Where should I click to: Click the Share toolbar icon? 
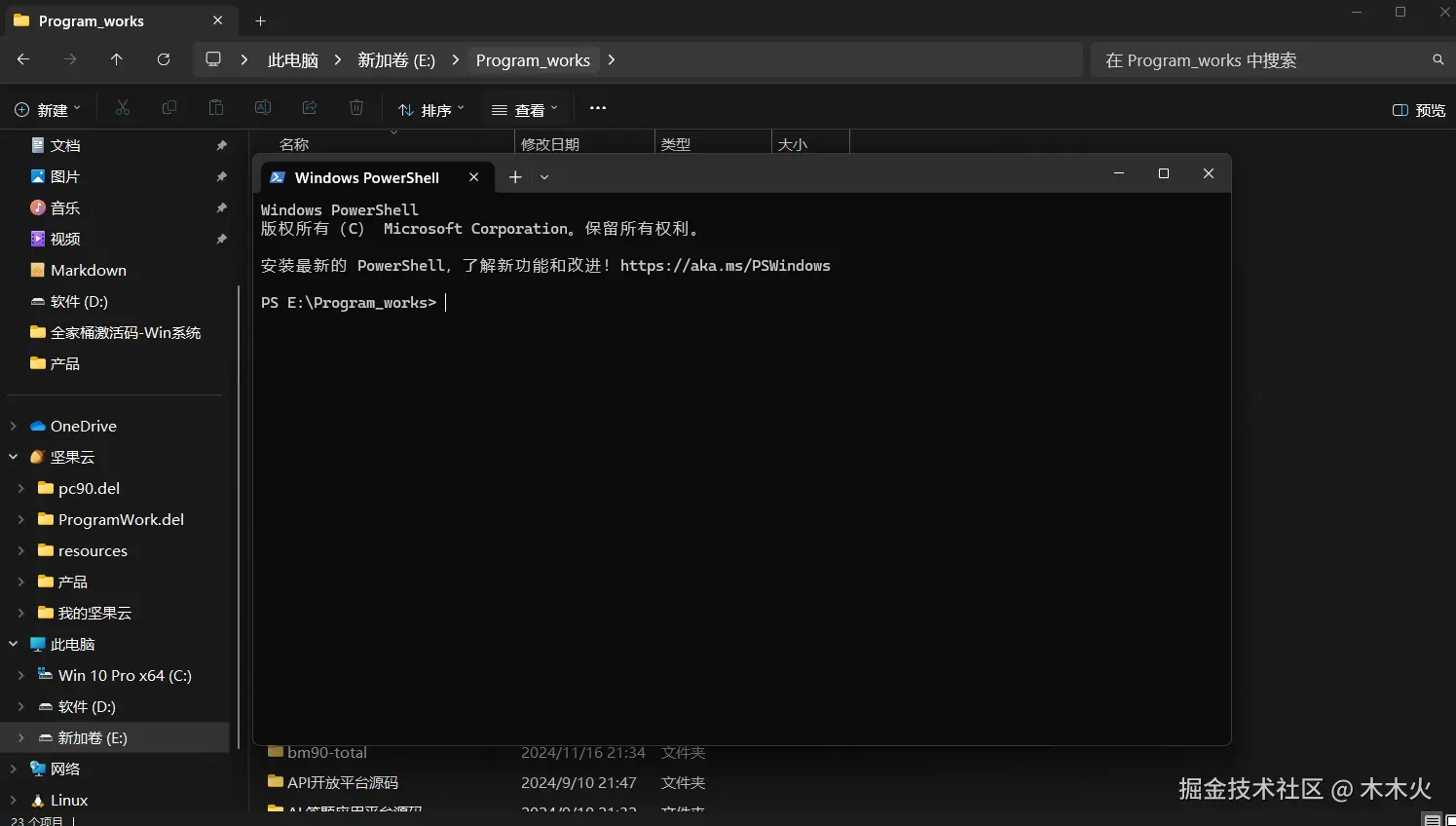coord(310,108)
